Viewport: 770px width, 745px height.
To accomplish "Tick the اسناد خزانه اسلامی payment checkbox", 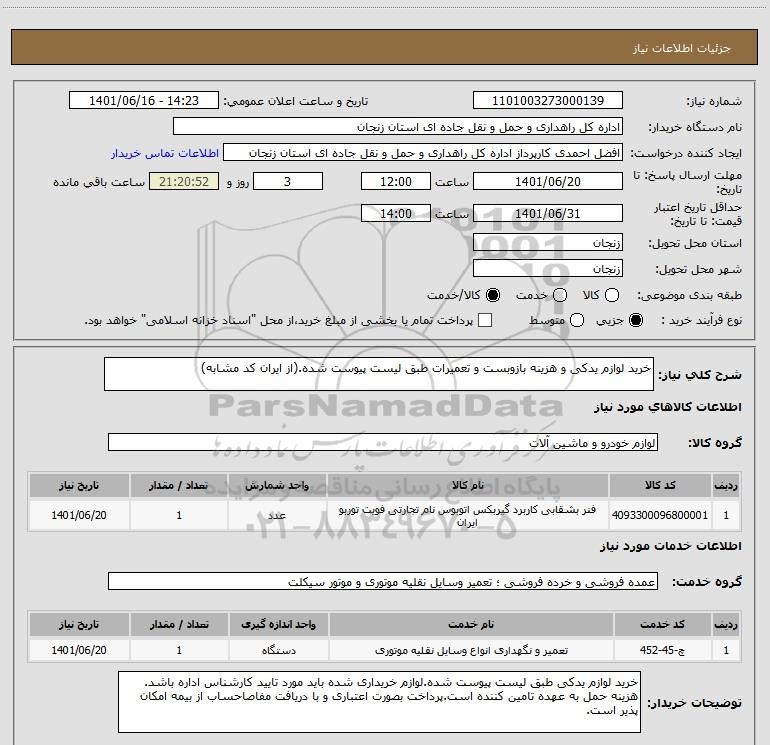I will [x=485, y=321].
